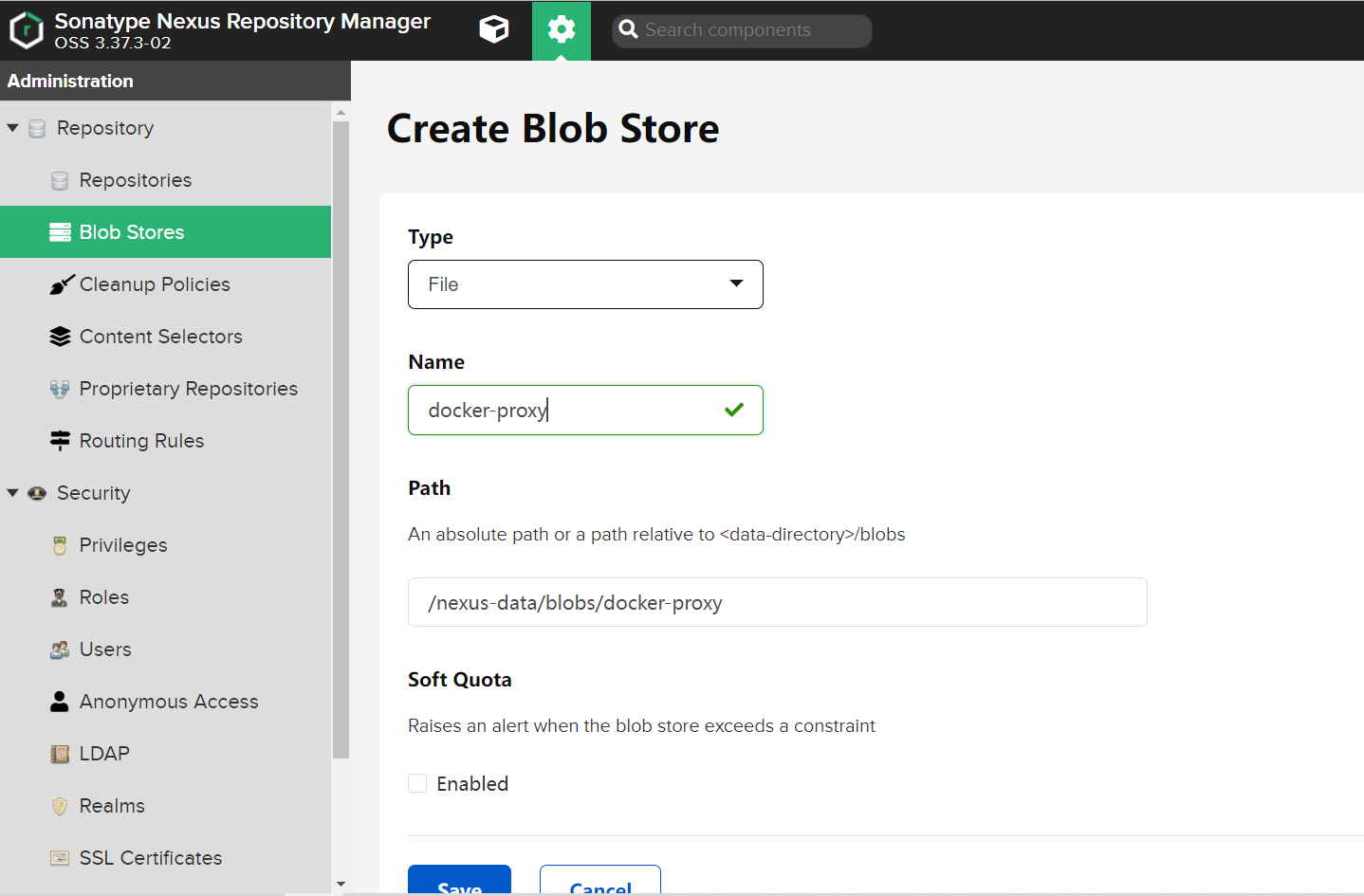Open Anonymous Access via its person icon

pos(60,702)
